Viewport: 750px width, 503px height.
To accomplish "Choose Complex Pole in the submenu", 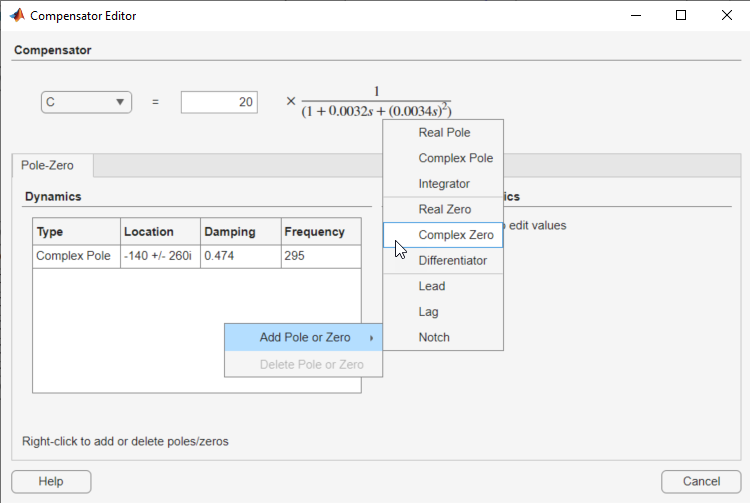I will (455, 158).
